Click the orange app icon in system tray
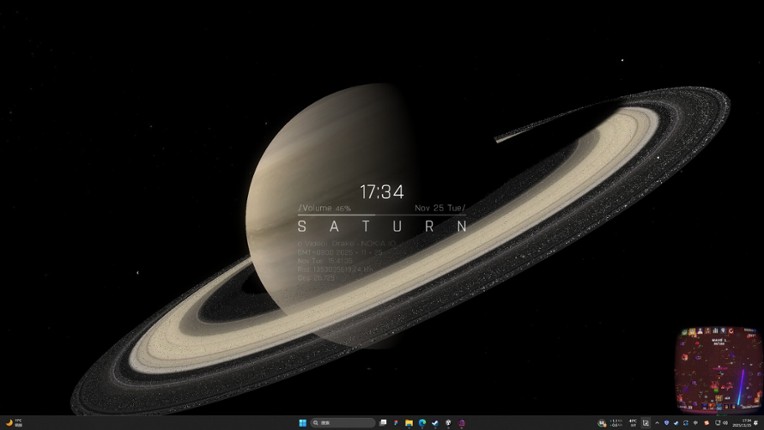 tap(706, 423)
